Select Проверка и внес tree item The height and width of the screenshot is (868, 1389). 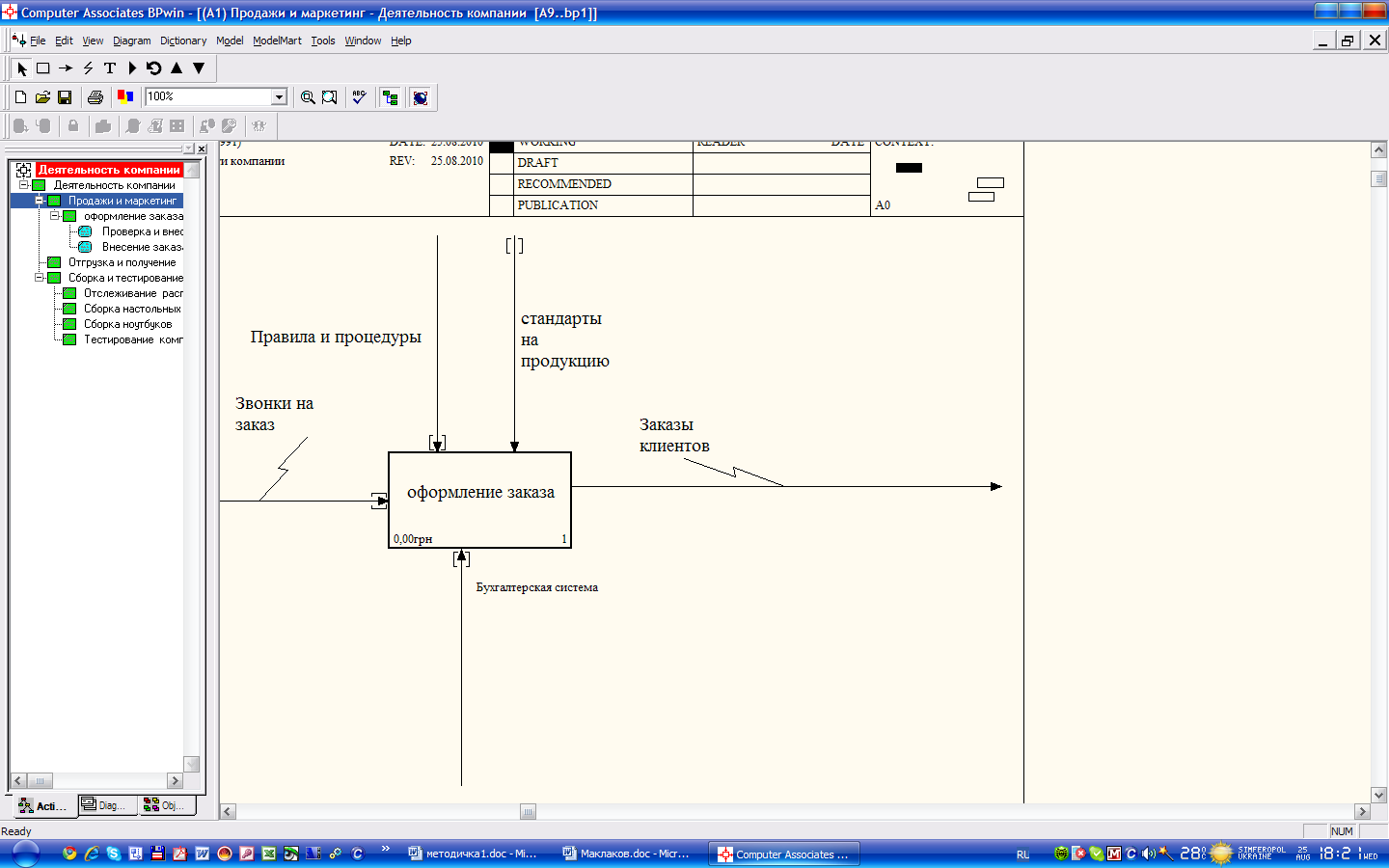[x=142, y=231]
